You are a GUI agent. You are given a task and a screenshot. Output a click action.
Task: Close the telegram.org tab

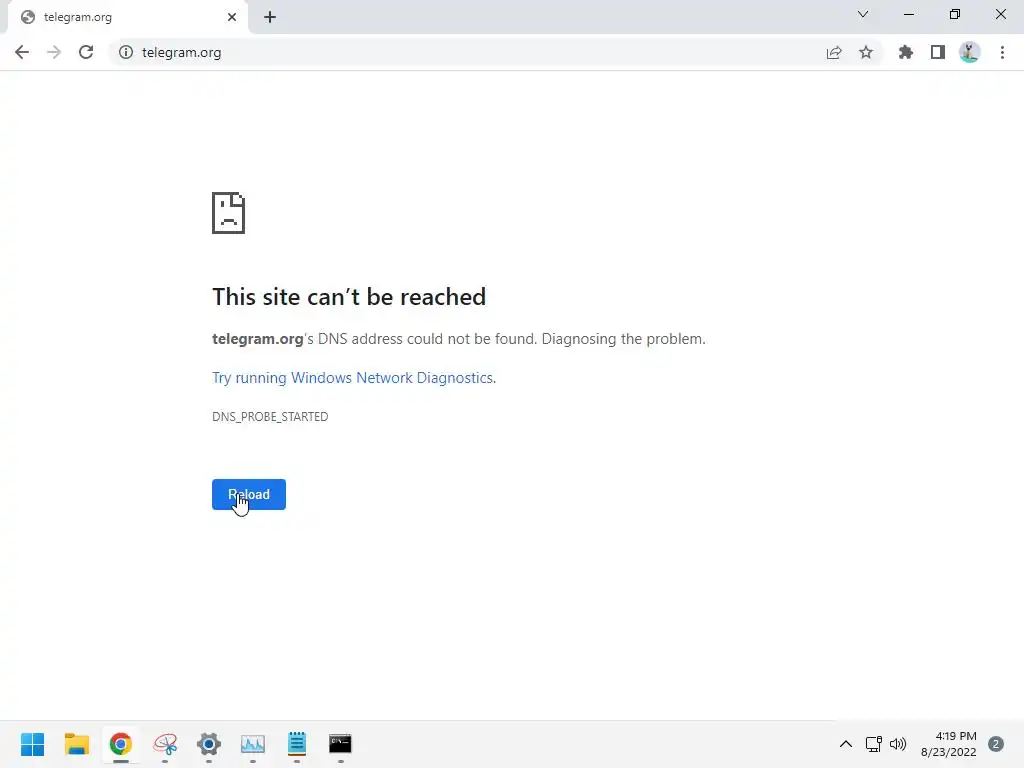click(232, 17)
